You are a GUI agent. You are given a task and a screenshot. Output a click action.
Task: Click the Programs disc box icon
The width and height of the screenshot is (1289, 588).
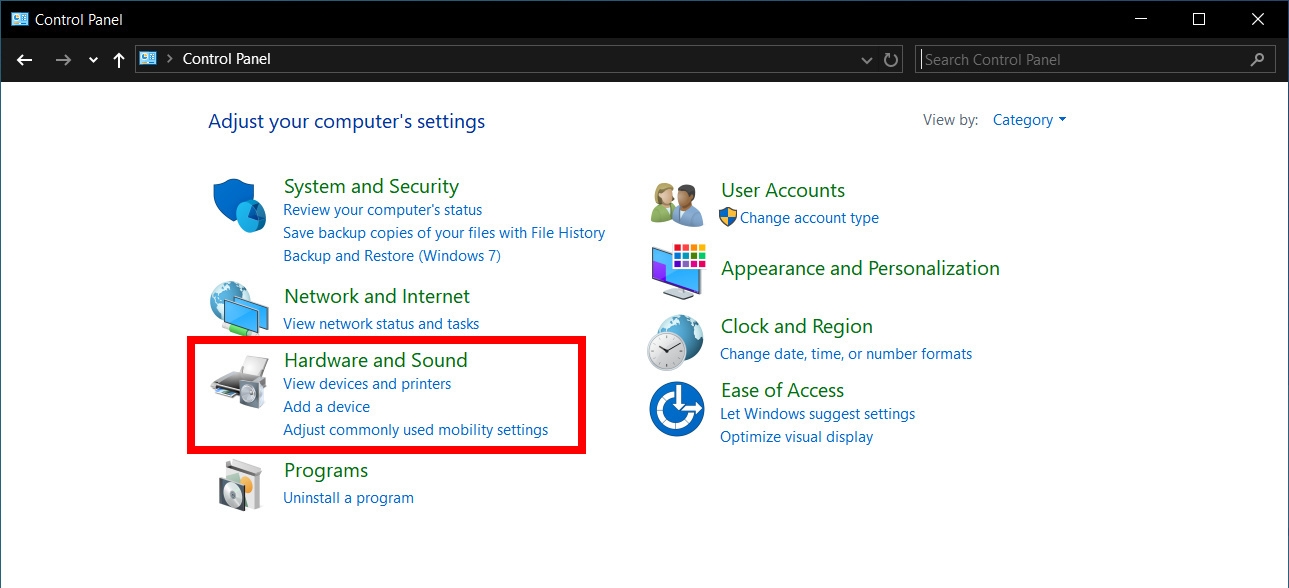[240, 486]
